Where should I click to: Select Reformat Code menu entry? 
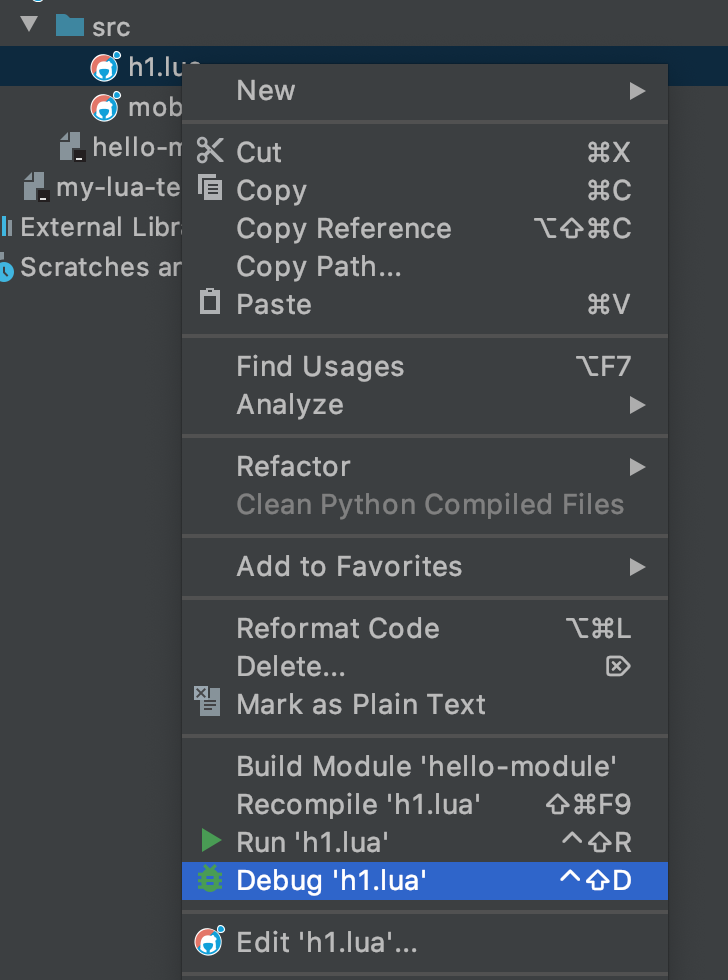tap(338, 629)
